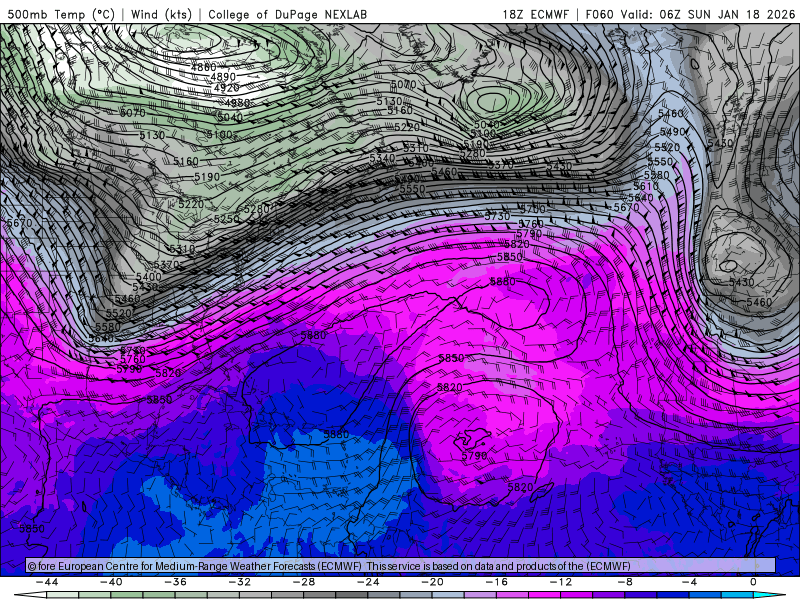Click the "F060 Valid: 06Z SUN JAN 18 2026" text

coord(690,14)
